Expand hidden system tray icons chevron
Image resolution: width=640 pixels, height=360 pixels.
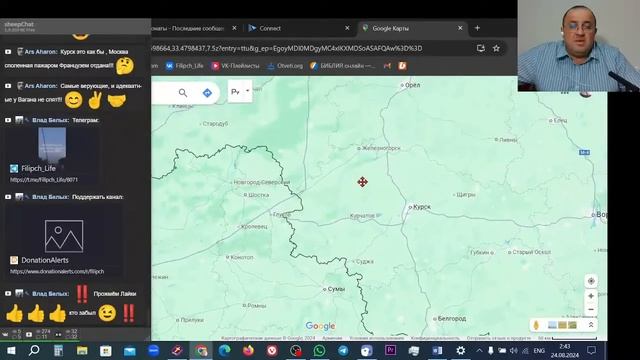(x=479, y=351)
